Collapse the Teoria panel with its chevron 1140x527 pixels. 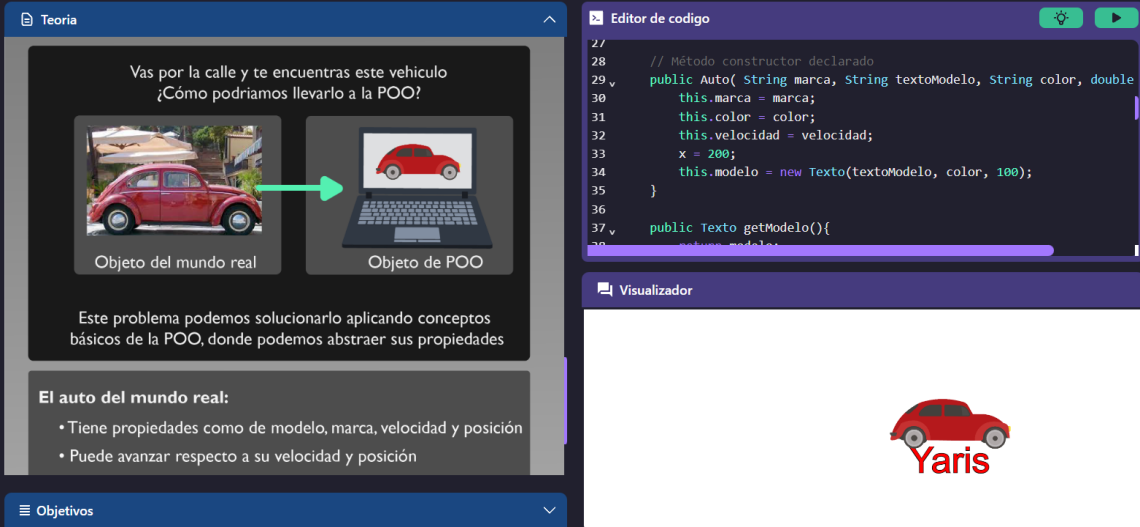click(x=548, y=19)
